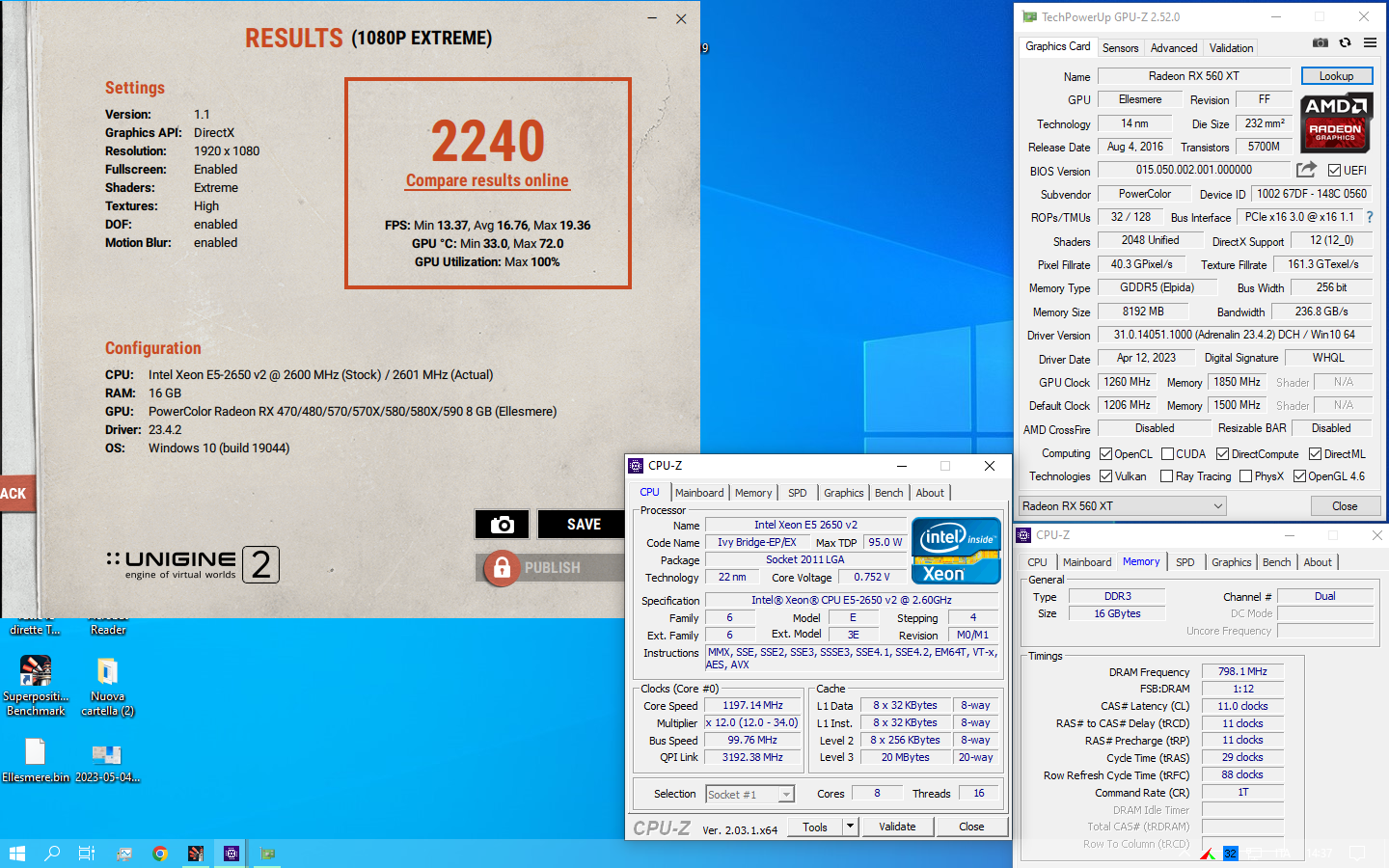Click the Intel Xeon logo in CPU-Z

coord(957,551)
